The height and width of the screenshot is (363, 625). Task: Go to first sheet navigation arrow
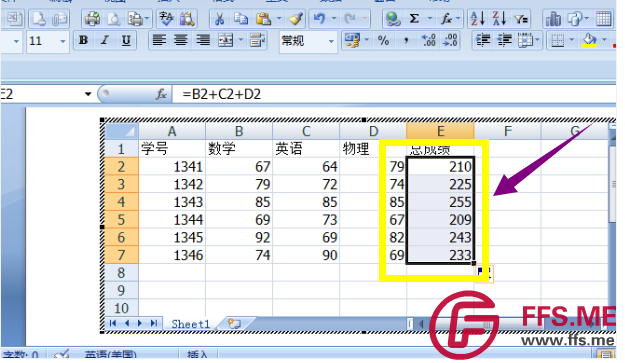pyautogui.click(x=113, y=323)
